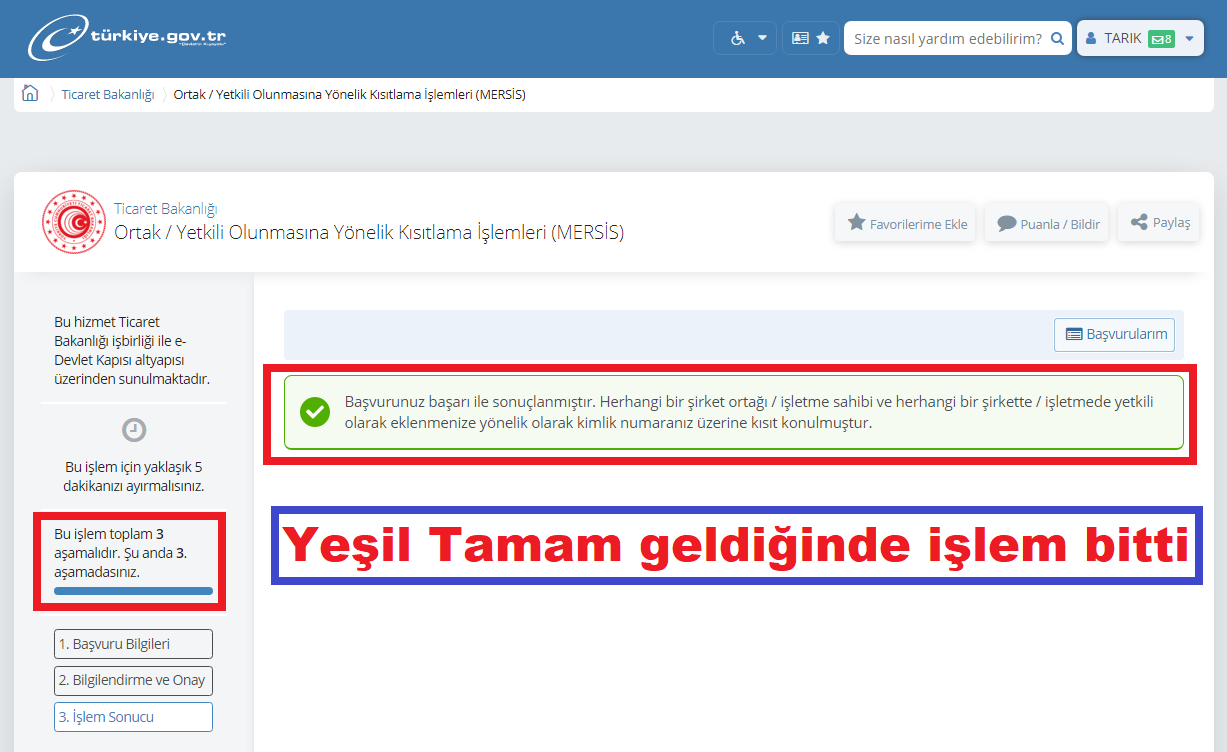The width and height of the screenshot is (1227, 752).
Task: Click the blue stage progress bar
Action: [x=133, y=591]
